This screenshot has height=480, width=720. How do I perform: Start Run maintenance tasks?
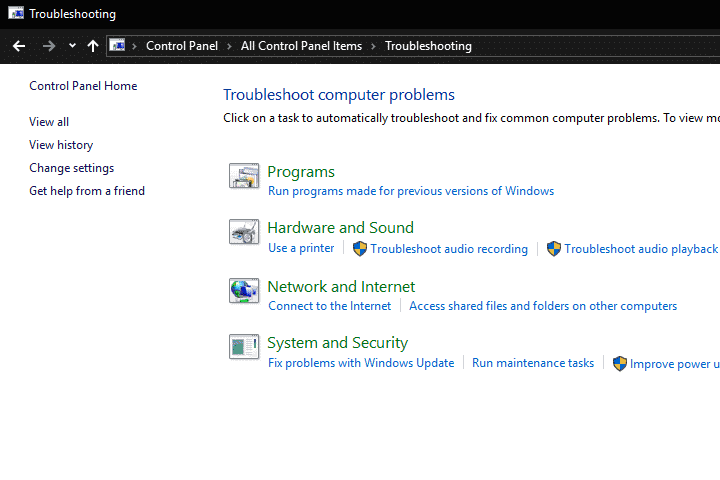pyautogui.click(x=533, y=363)
